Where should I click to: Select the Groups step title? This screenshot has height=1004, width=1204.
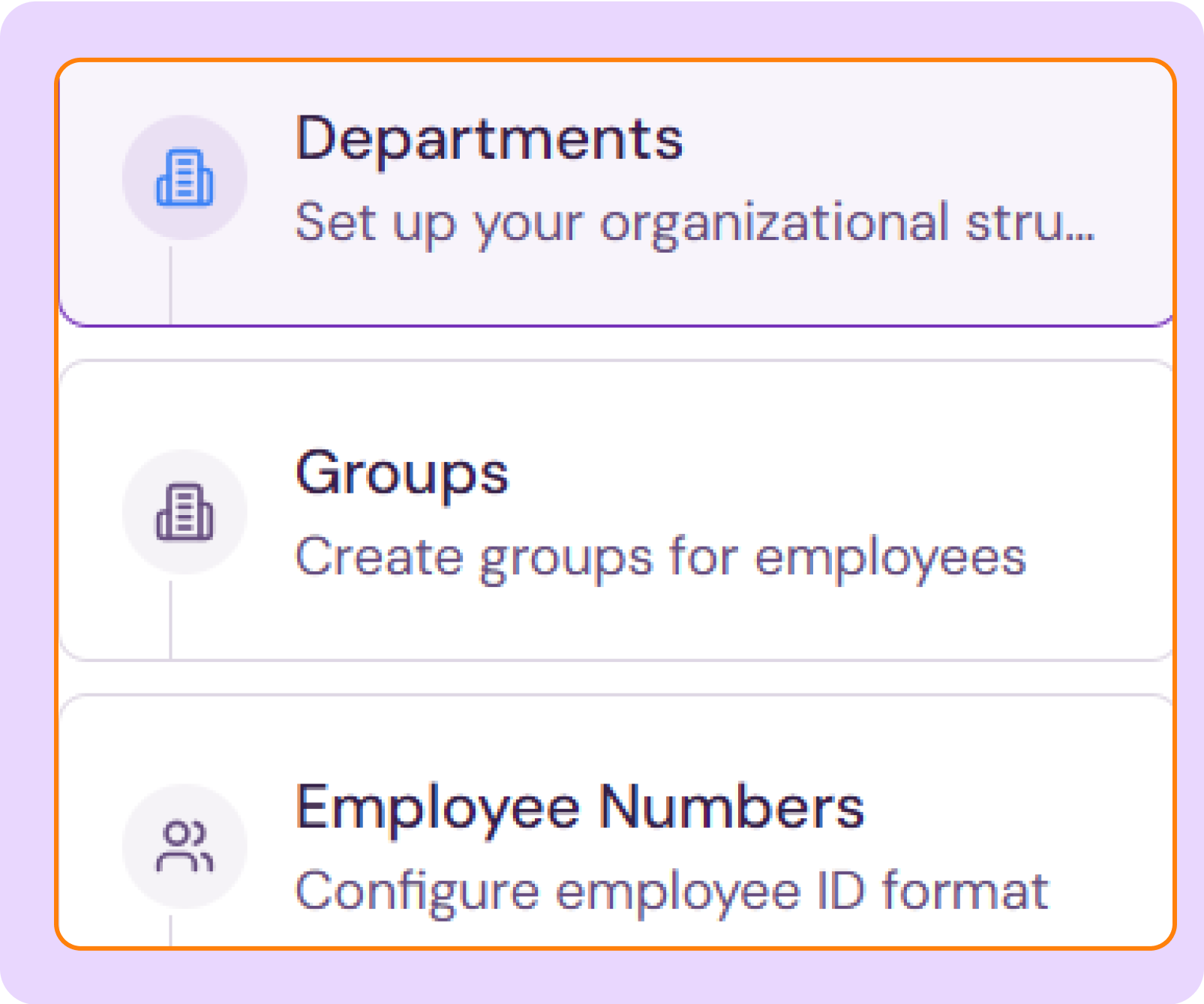[402, 474]
